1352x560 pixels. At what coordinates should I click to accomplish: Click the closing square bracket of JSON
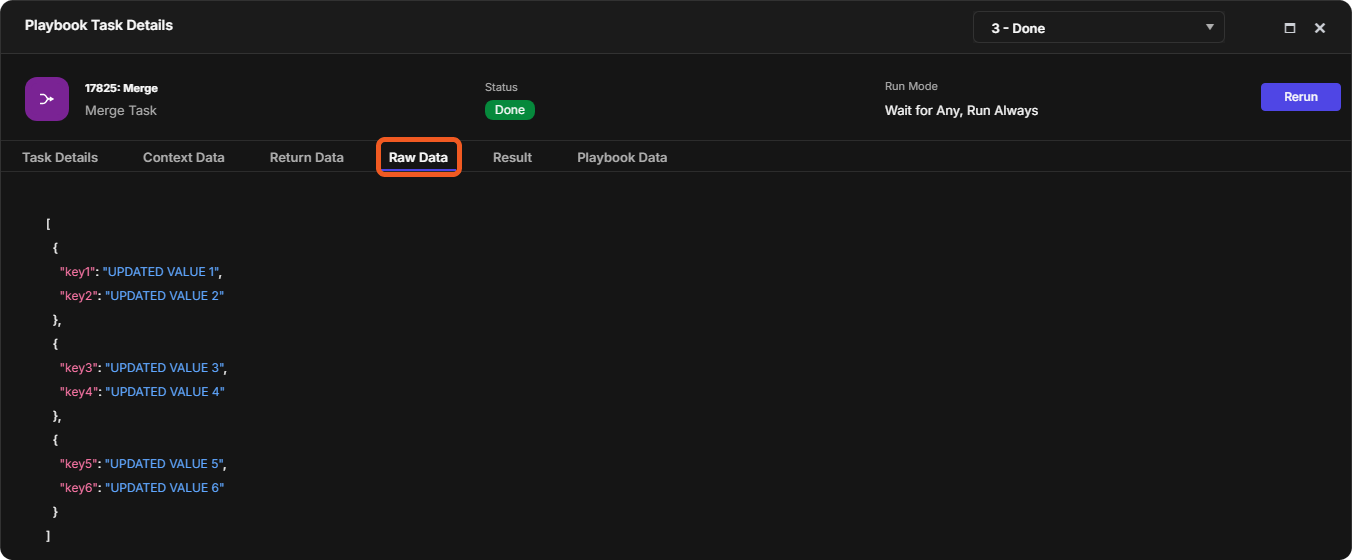[x=48, y=536]
